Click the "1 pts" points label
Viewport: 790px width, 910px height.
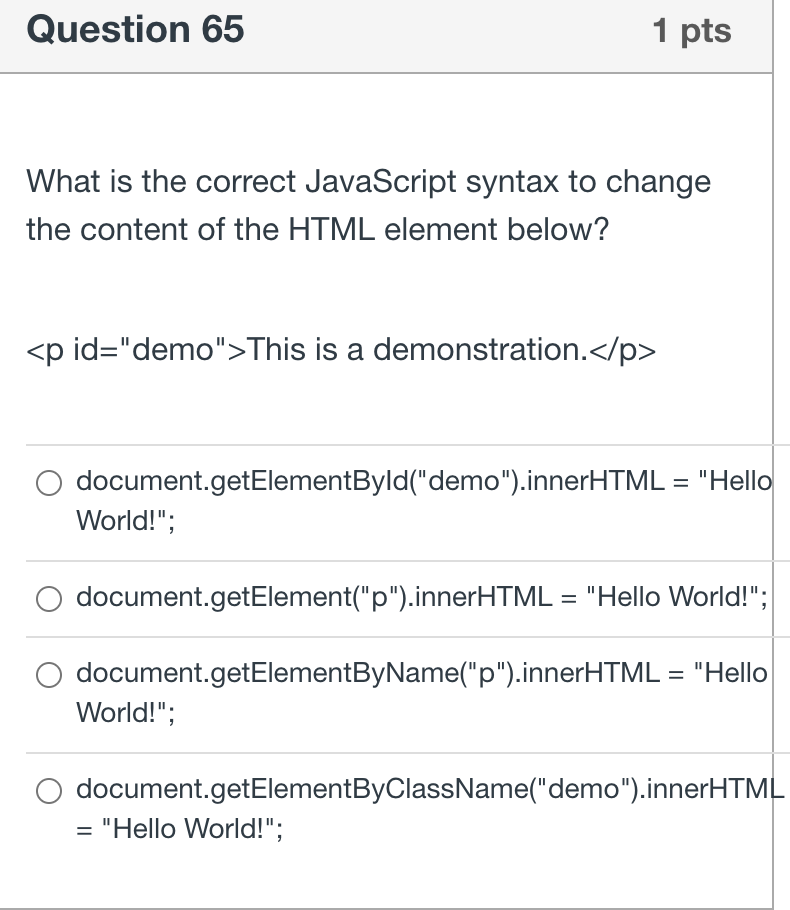coord(692,31)
